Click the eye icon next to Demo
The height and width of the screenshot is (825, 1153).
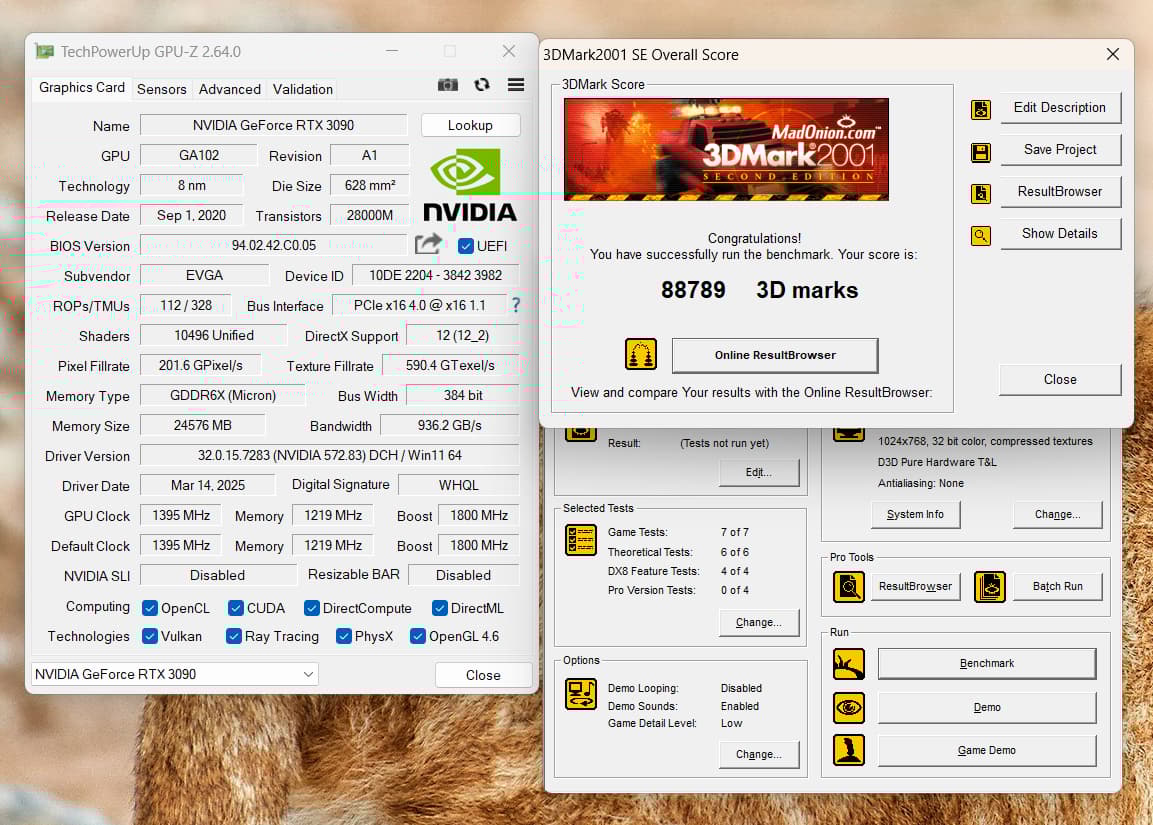tap(848, 707)
